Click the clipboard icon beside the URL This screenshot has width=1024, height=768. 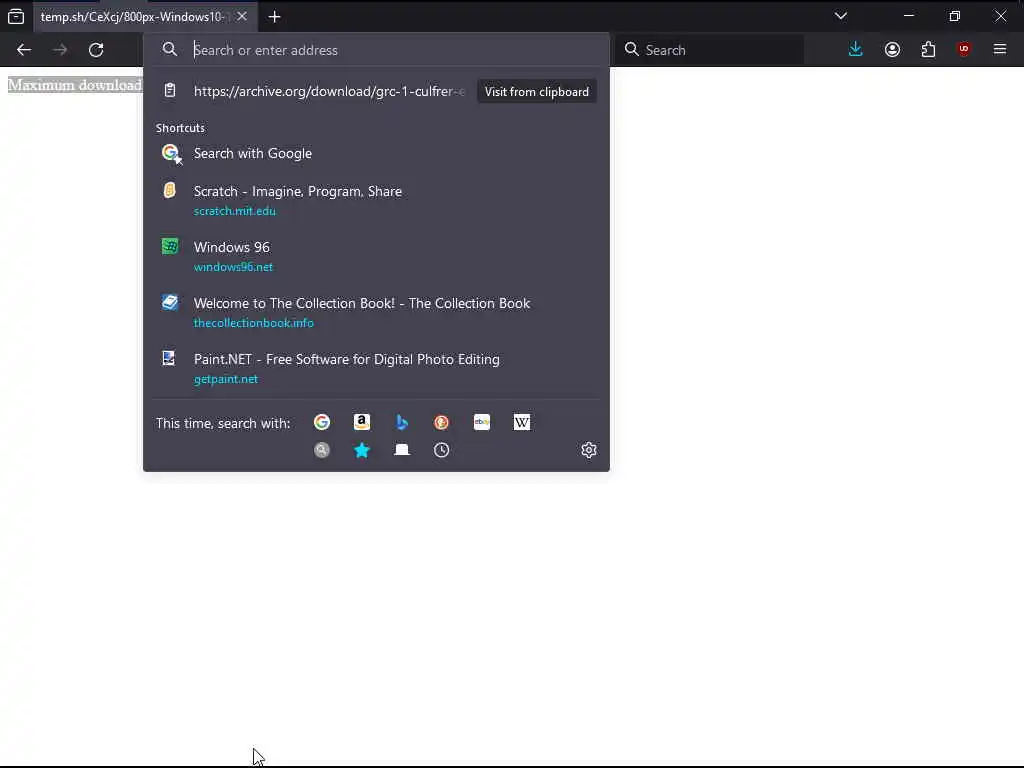170,90
